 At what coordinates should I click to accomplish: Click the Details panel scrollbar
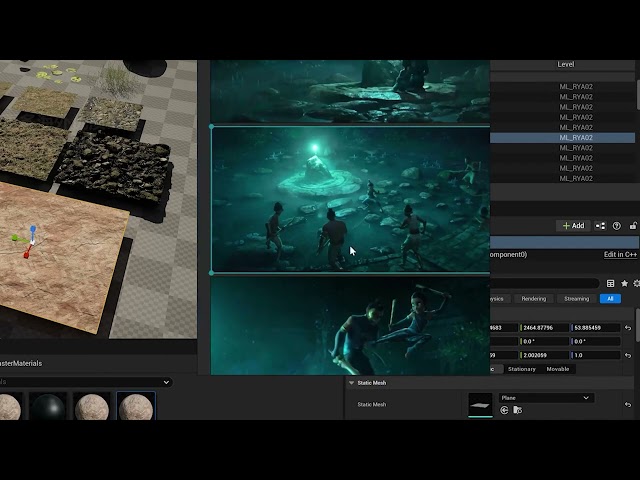638,325
